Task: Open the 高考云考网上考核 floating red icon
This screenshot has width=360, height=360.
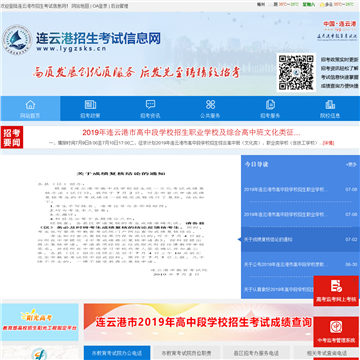Action: point(336,291)
